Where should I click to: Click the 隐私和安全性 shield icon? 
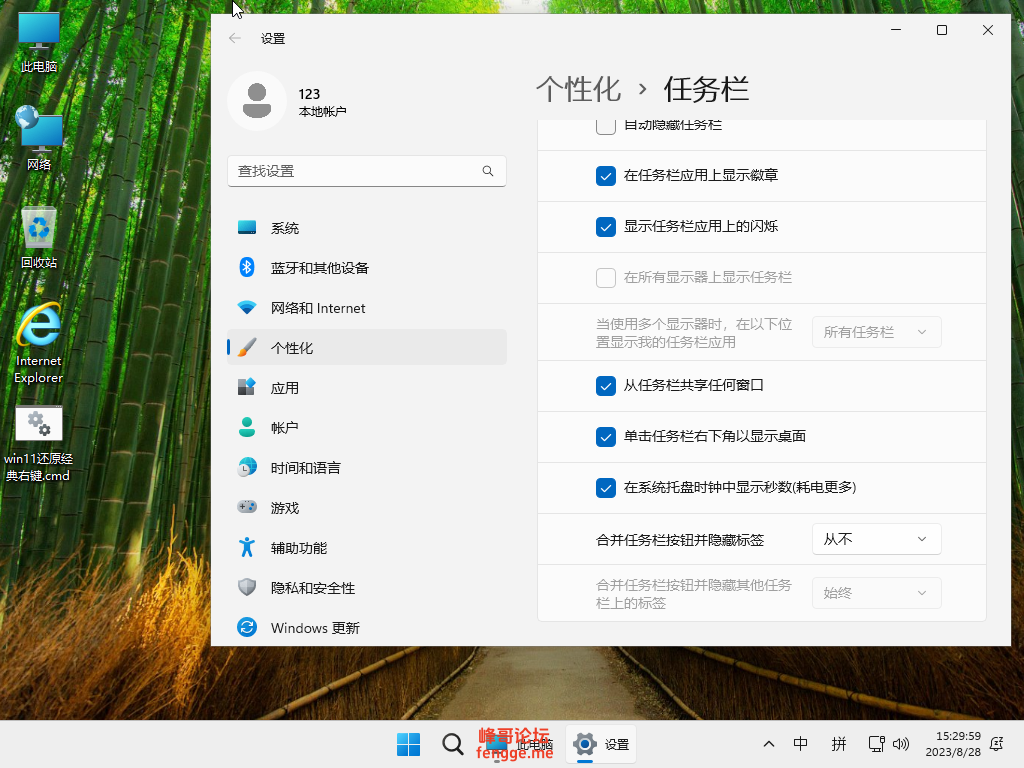[x=247, y=587]
